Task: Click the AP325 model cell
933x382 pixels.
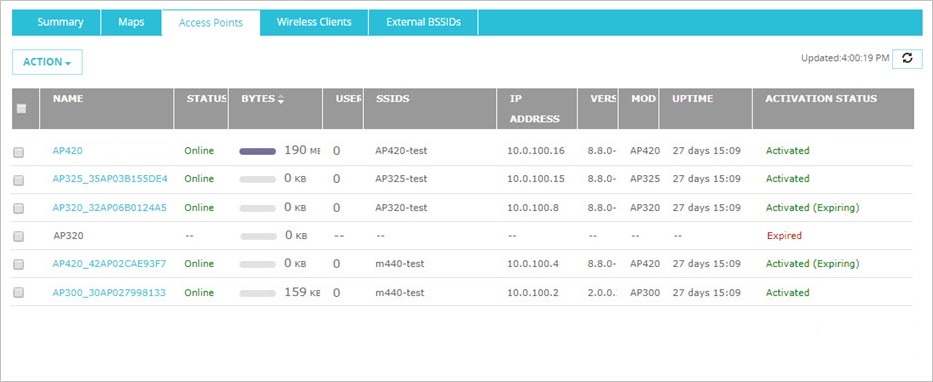Action: tap(645, 179)
